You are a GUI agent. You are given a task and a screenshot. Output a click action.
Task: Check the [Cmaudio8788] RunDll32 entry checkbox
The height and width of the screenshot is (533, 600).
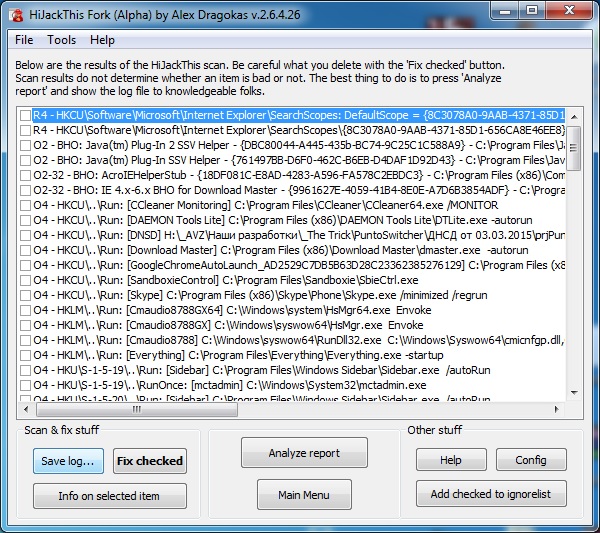tap(25, 341)
